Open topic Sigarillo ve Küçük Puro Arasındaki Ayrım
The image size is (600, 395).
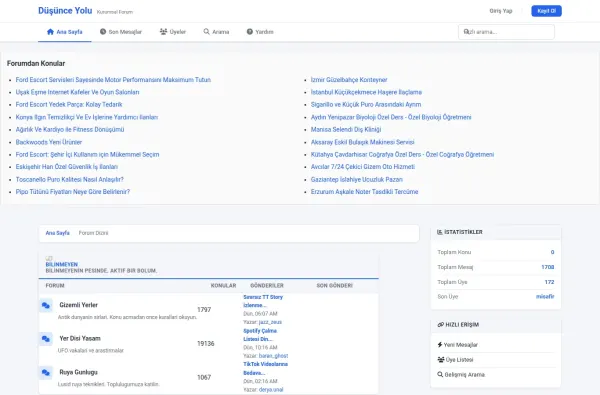(366, 104)
